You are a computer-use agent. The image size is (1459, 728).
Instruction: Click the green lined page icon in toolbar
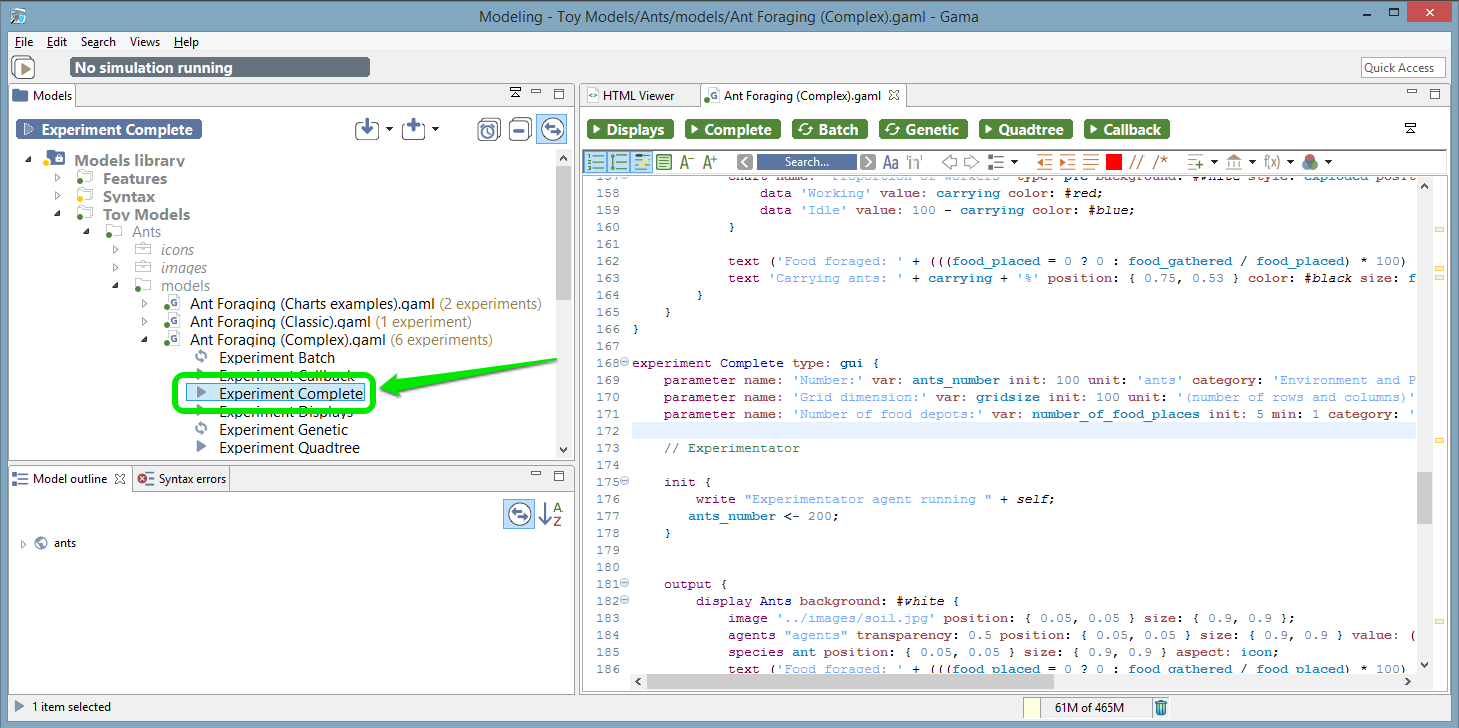[x=664, y=162]
